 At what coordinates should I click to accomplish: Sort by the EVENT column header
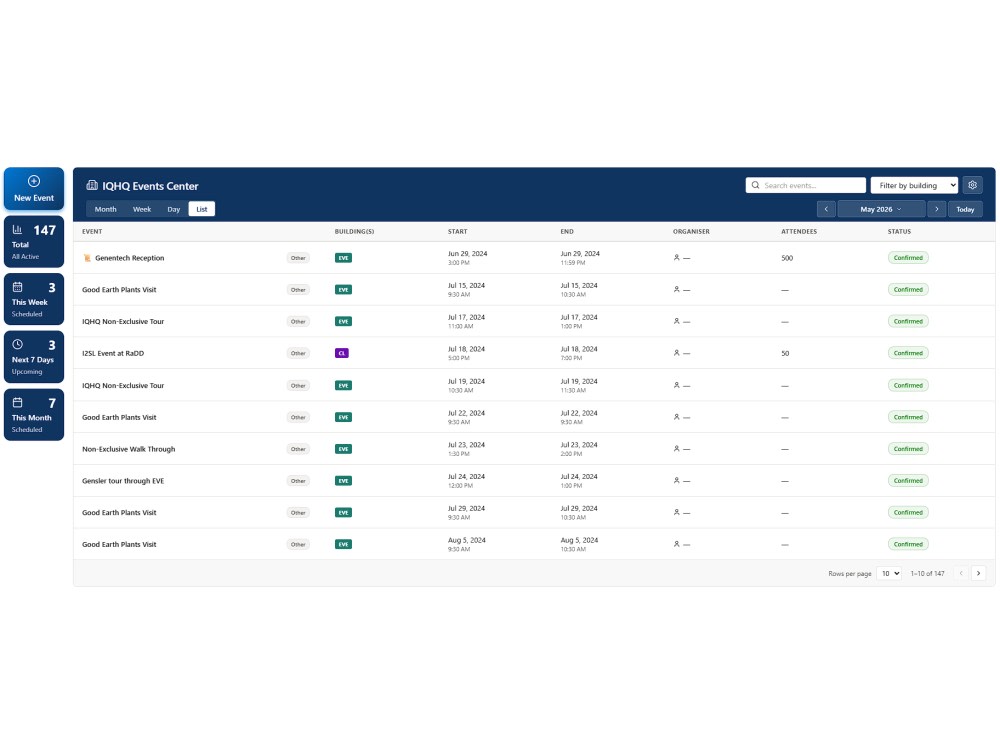[x=92, y=232]
